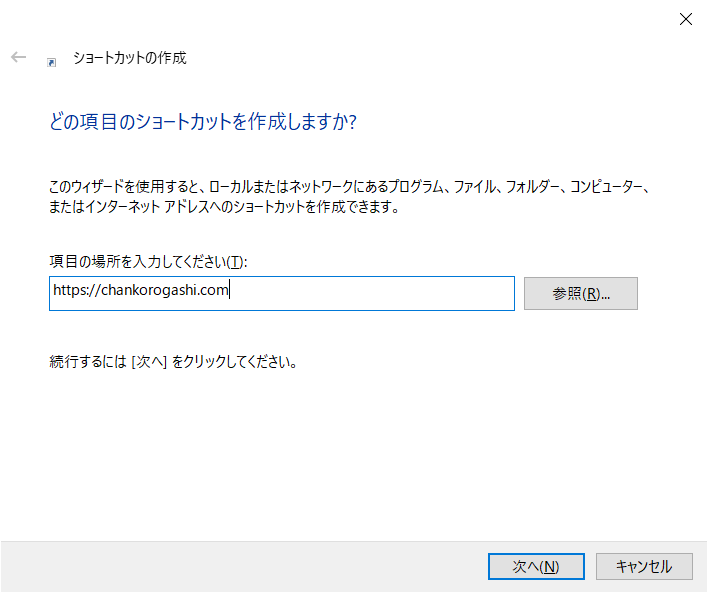Click the item location input field
Image resolution: width=708 pixels, height=593 pixels.
(282, 294)
